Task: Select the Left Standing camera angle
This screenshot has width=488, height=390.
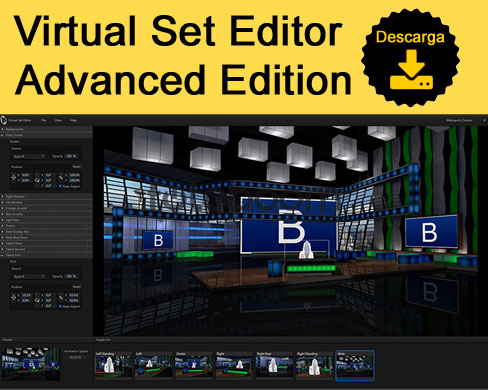Action: tap(113, 365)
